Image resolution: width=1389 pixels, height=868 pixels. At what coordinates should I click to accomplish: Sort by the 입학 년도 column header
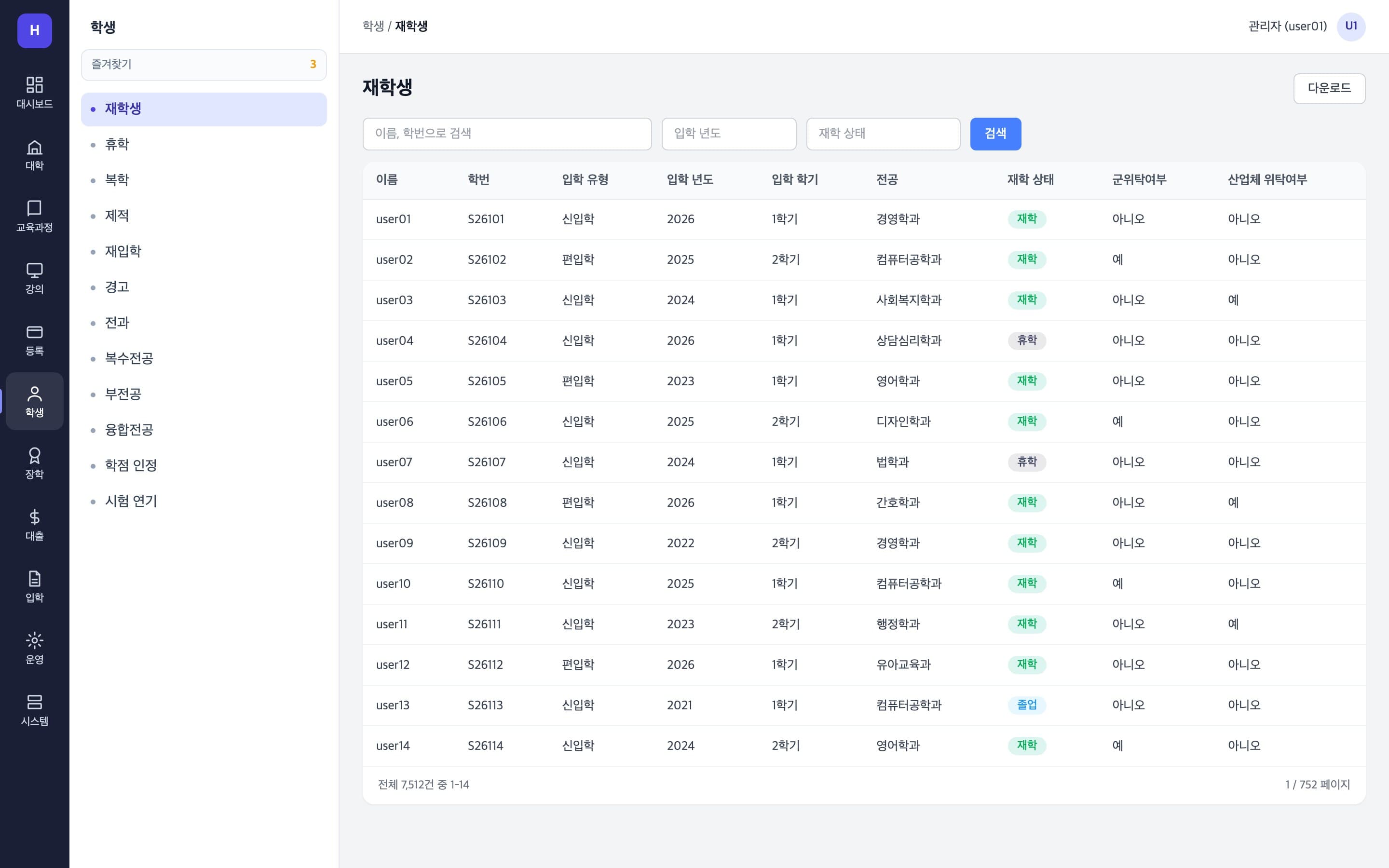click(x=690, y=180)
